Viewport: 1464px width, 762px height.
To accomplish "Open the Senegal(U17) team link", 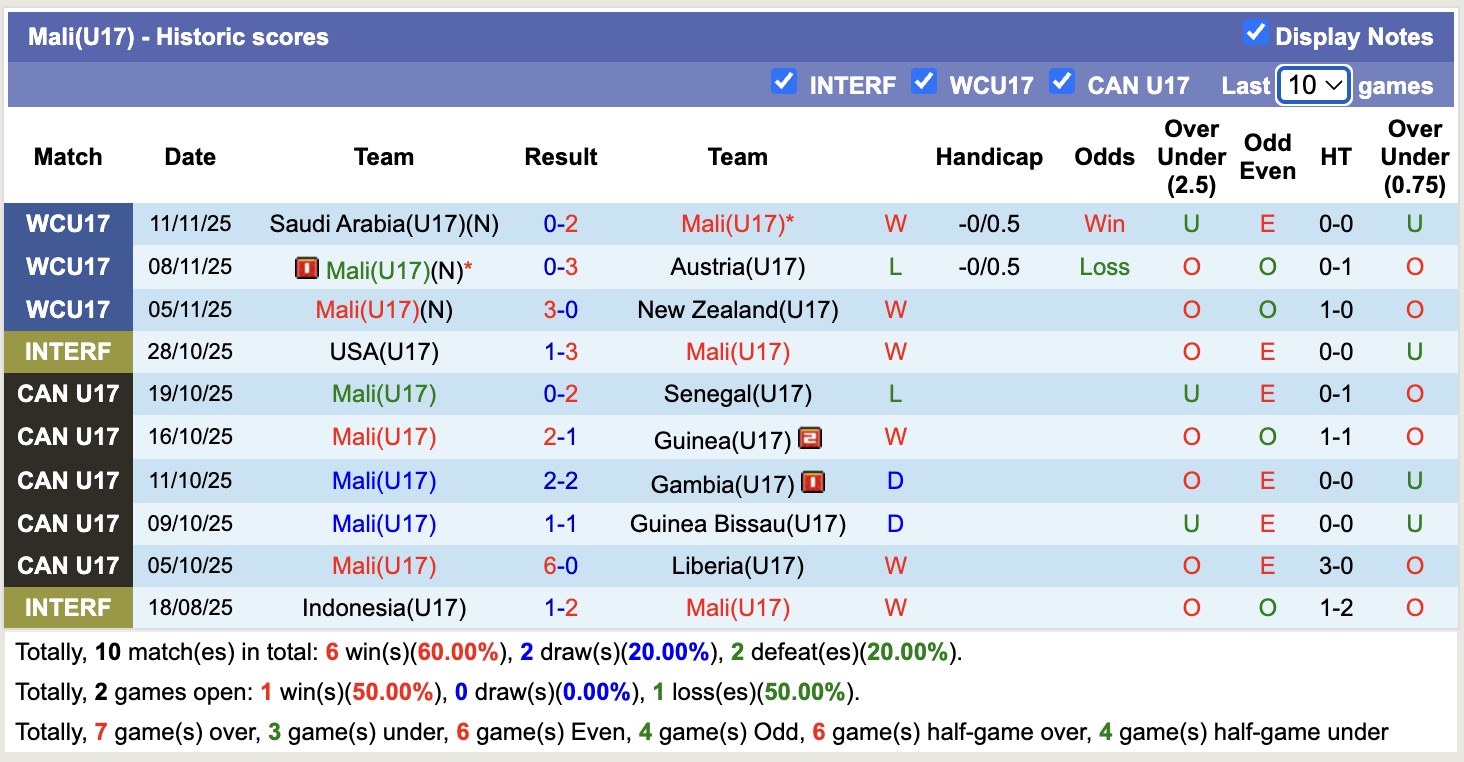I will pos(738,394).
